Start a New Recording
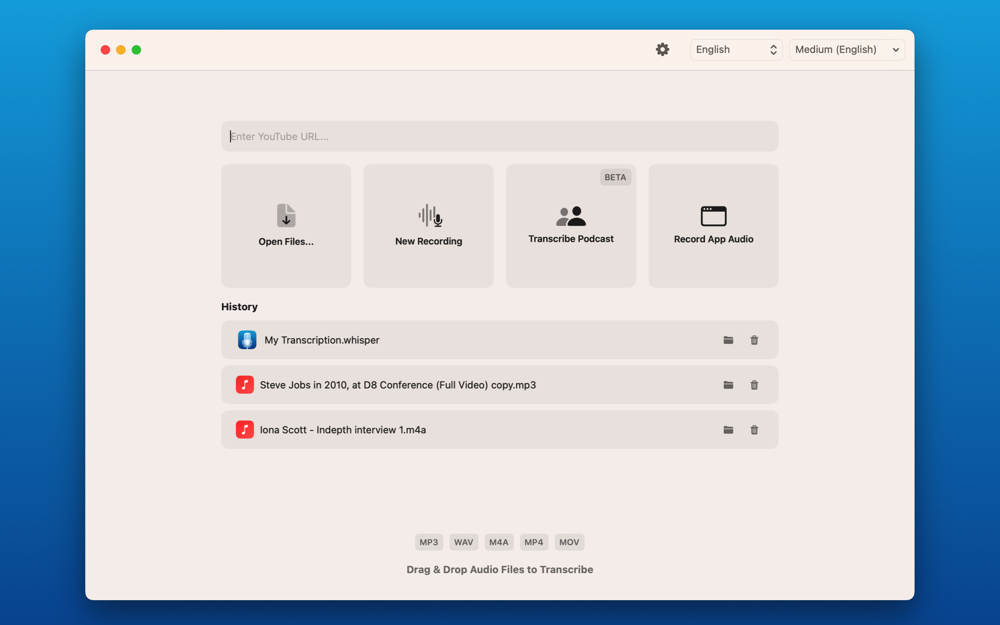 point(428,226)
